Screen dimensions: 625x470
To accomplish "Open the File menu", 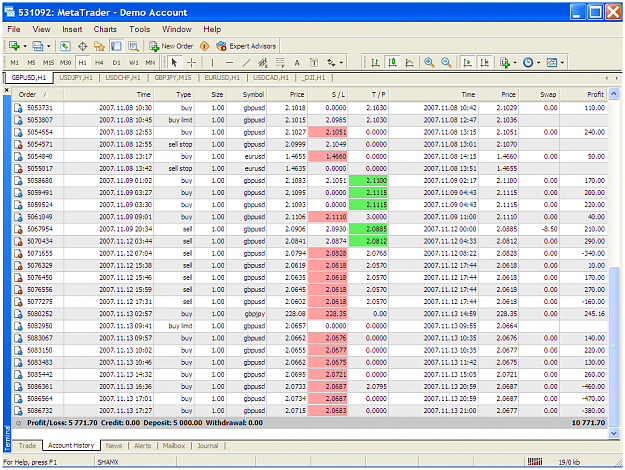I will (14, 29).
